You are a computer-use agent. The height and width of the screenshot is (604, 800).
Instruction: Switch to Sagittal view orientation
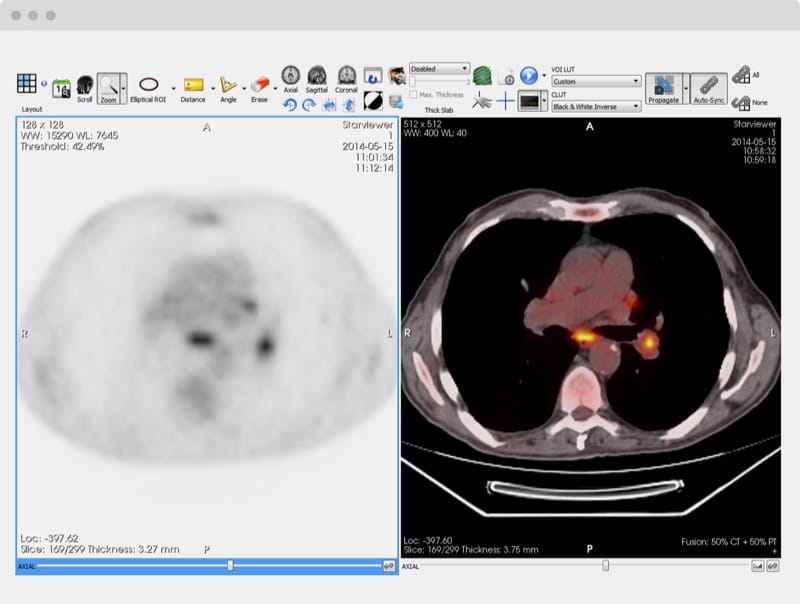coord(315,75)
